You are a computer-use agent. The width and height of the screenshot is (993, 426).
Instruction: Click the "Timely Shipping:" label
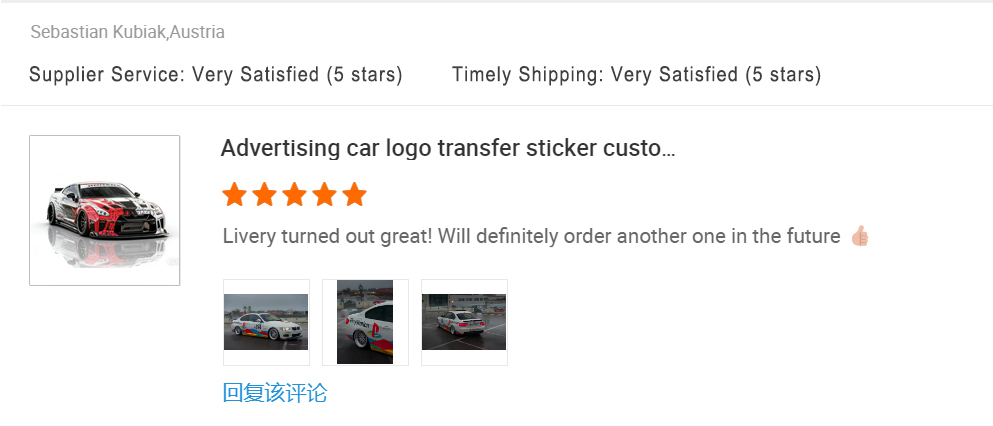point(528,75)
